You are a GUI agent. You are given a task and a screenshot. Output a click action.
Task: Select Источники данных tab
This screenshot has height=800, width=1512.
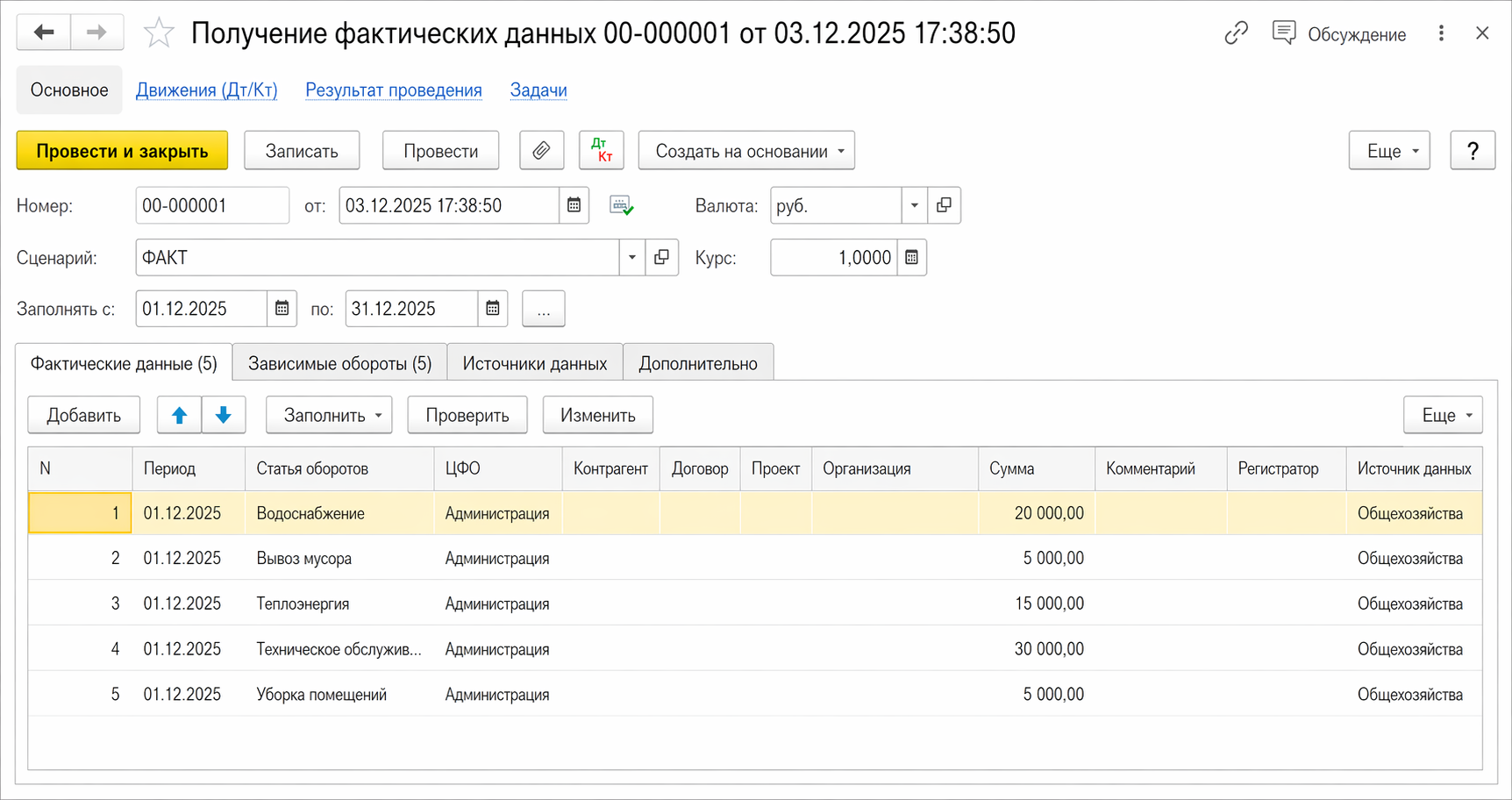(x=535, y=363)
